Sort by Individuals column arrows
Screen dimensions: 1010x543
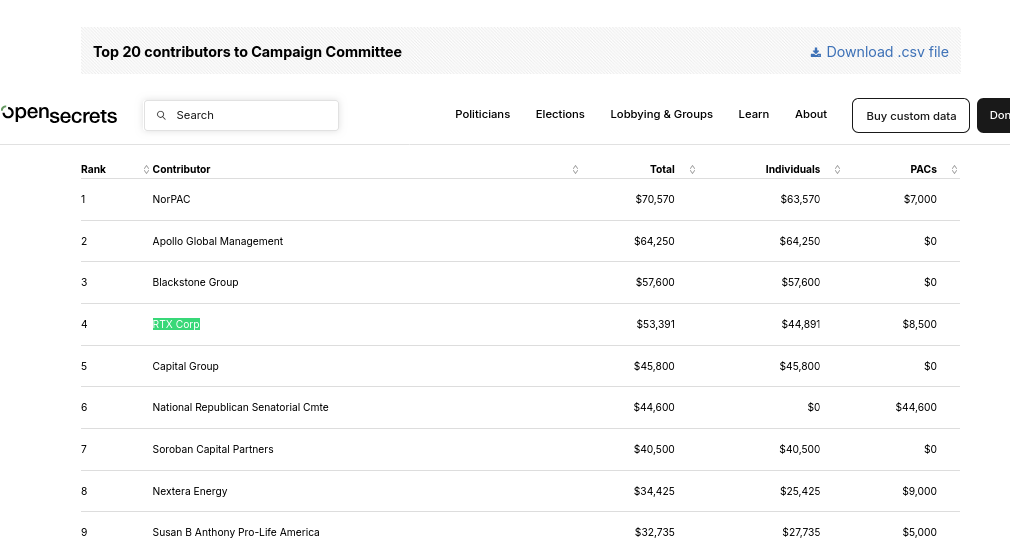837,169
